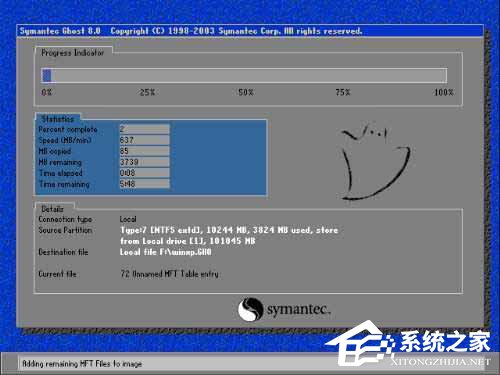The image size is (500, 375).
Task: Click the 100% progress marker
Action: (444, 92)
